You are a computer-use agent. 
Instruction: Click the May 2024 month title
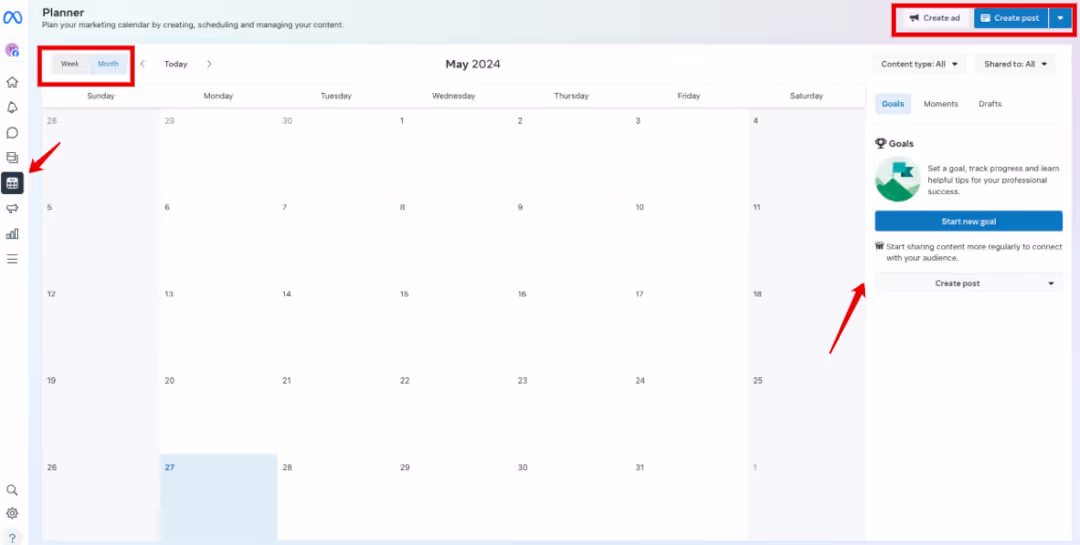(472, 65)
